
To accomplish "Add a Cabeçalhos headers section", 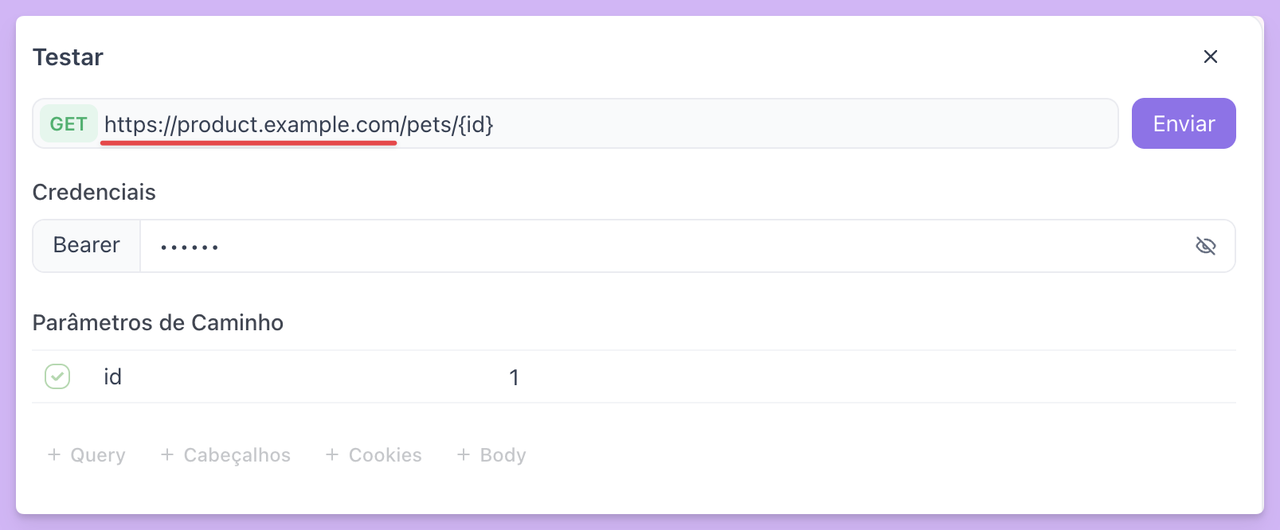I will (x=225, y=455).
